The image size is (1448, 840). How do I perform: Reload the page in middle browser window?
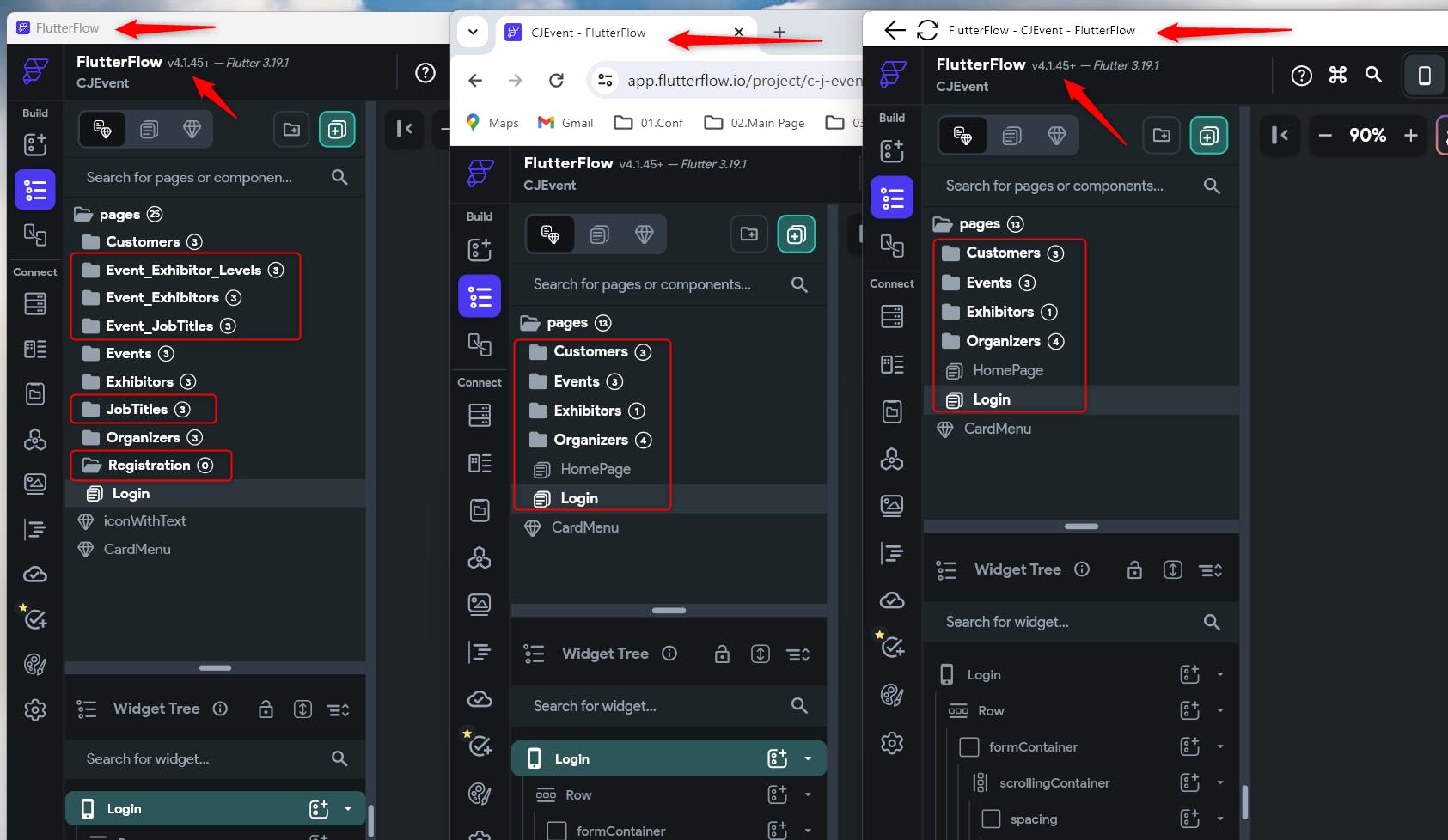556,80
